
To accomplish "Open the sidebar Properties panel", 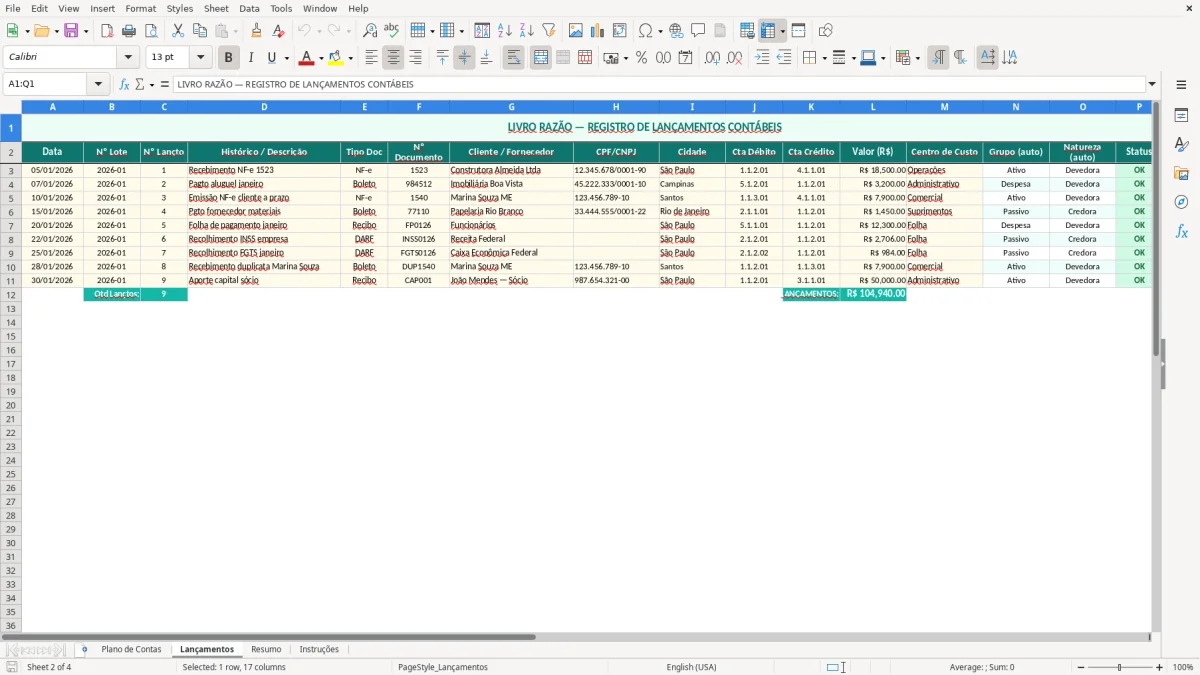I will point(1181,115).
